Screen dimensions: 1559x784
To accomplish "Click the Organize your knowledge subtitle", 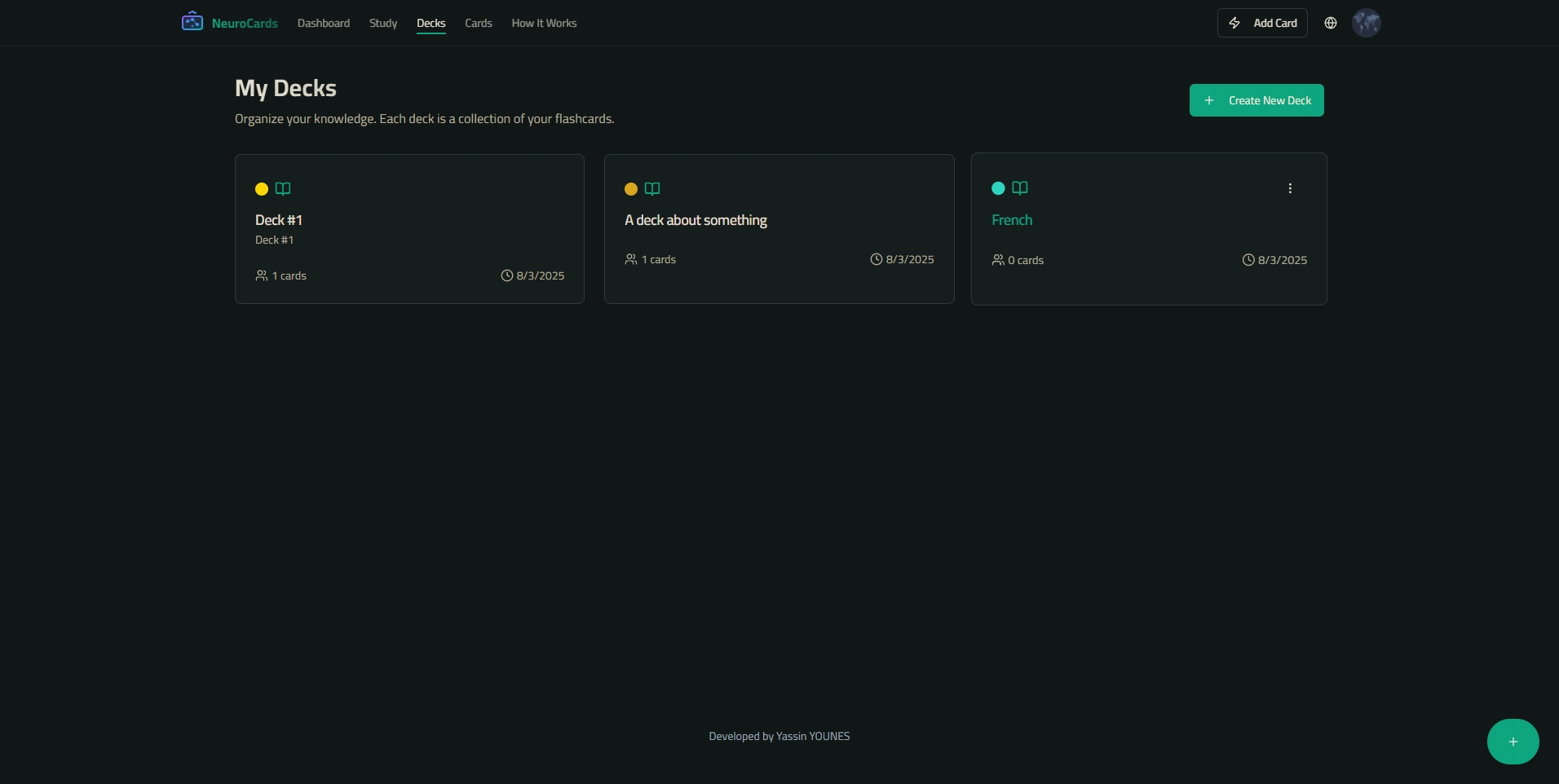I will (x=425, y=119).
